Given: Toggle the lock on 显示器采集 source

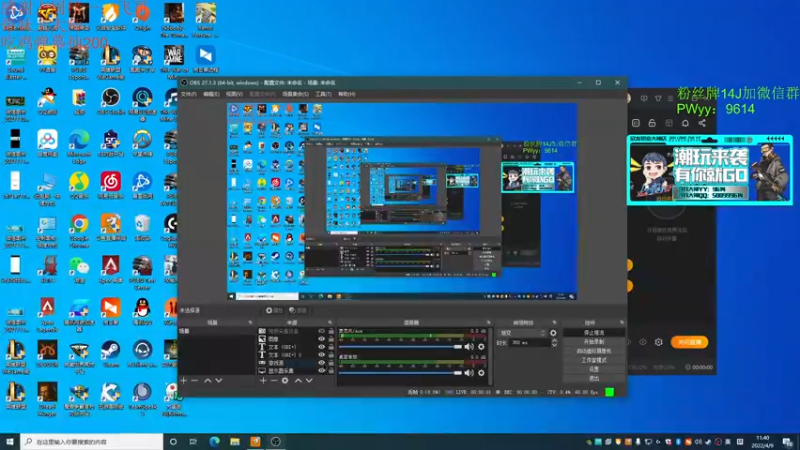Looking at the screenshot, I should (331, 371).
